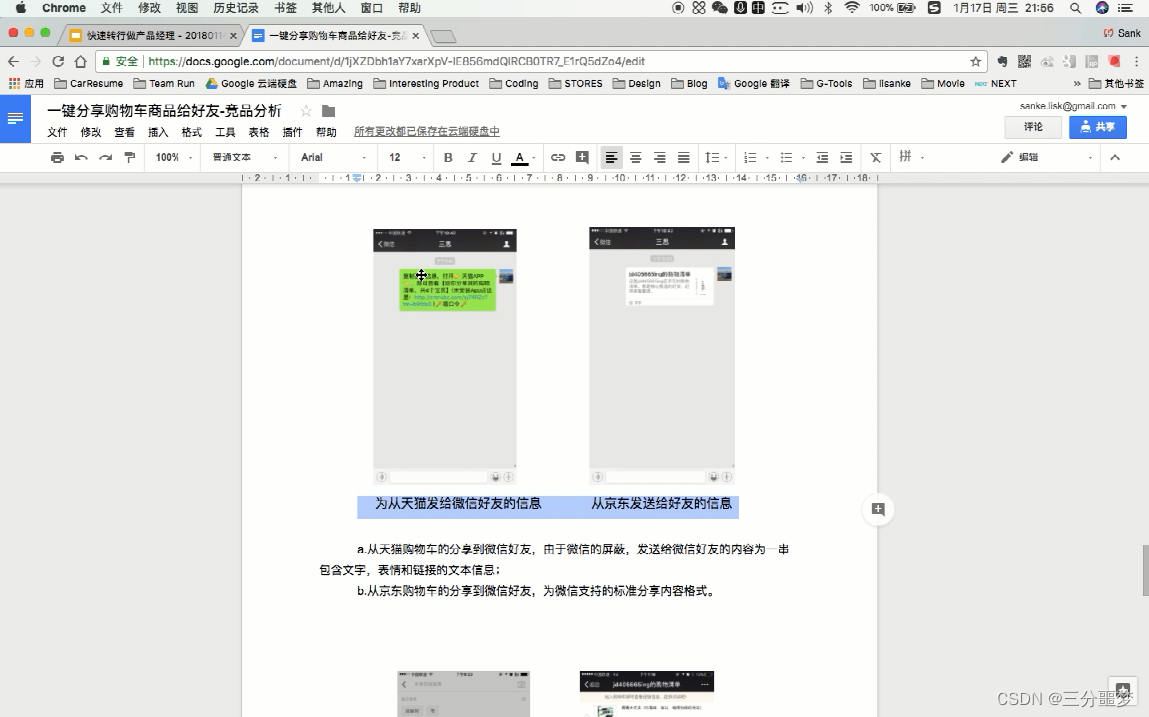Viewport: 1149px width, 717px height.
Task: Open the Google 云端硬盘 bookmark
Action: tap(251, 84)
